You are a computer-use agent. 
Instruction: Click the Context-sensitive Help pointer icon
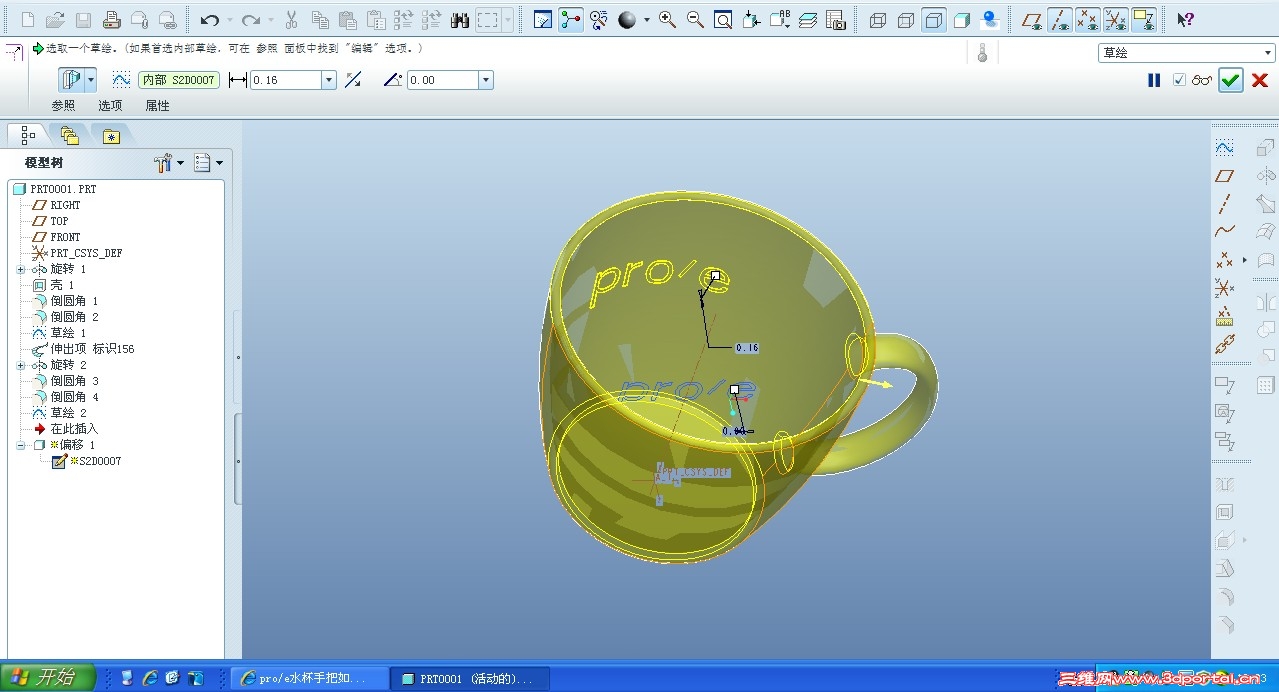pos(1184,19)
